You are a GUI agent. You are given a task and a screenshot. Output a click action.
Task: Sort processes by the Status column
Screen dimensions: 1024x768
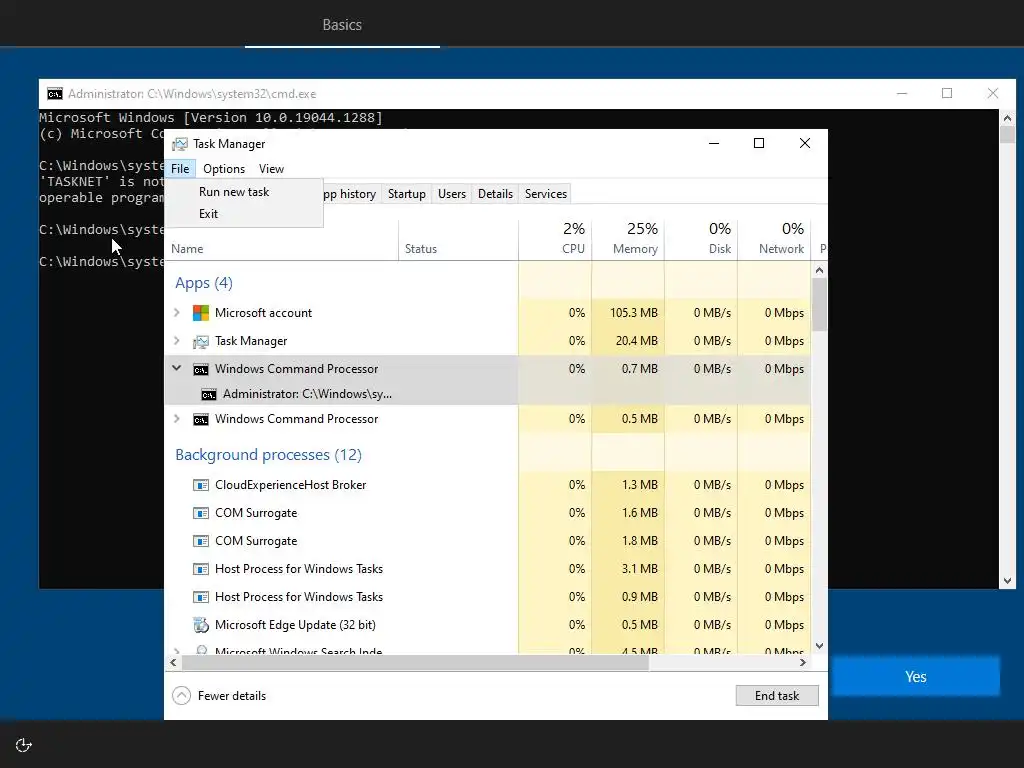tap(458, 240)
